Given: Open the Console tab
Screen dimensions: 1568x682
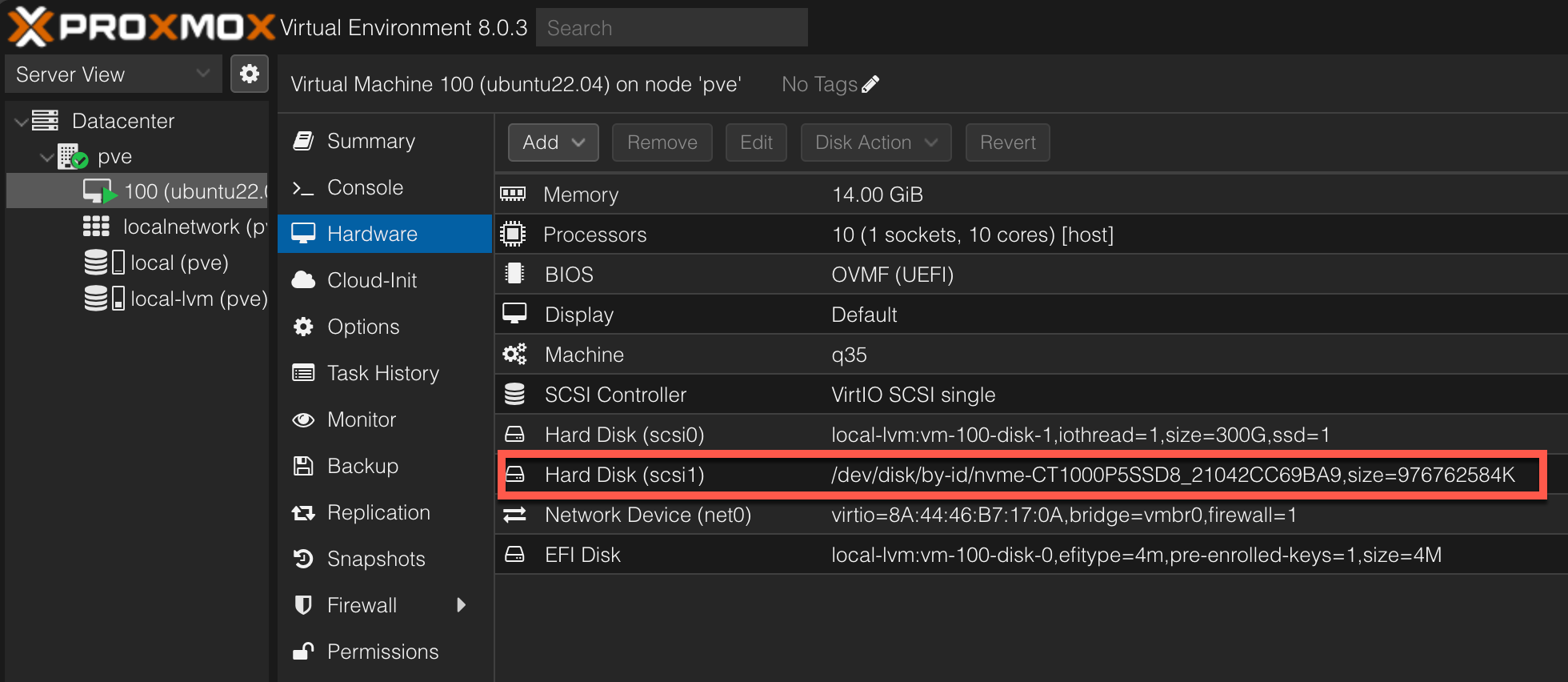Looking at the screenshot, I should [x=385, y=187].
